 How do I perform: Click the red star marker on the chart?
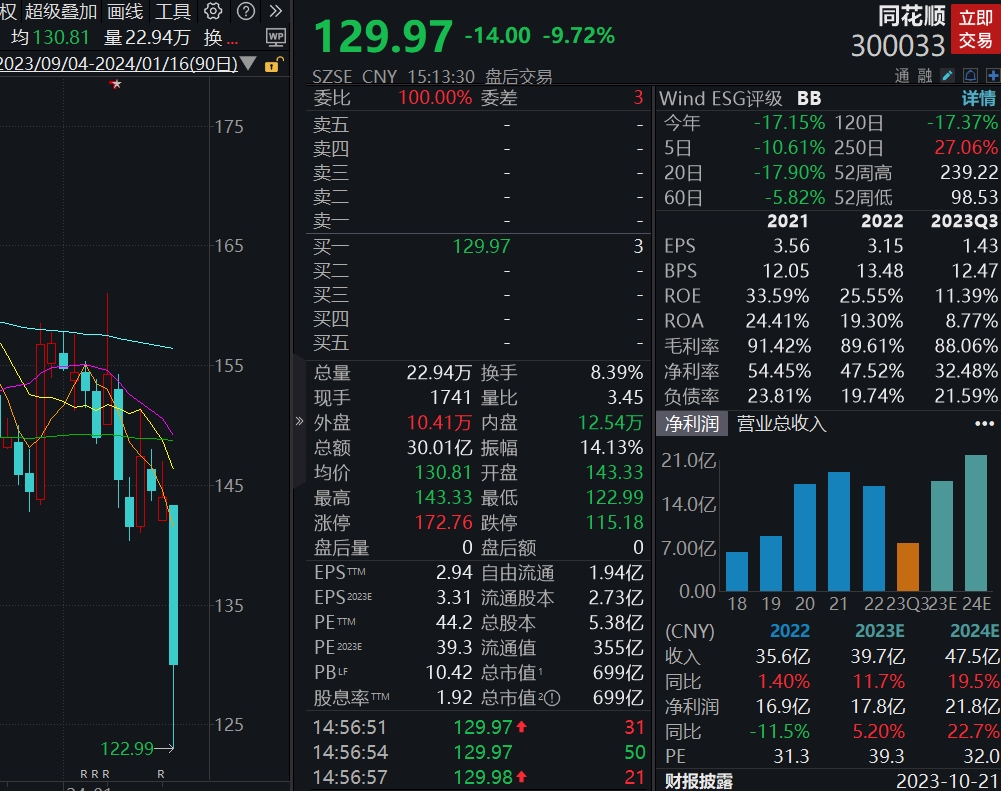click(x=116, y=84)
